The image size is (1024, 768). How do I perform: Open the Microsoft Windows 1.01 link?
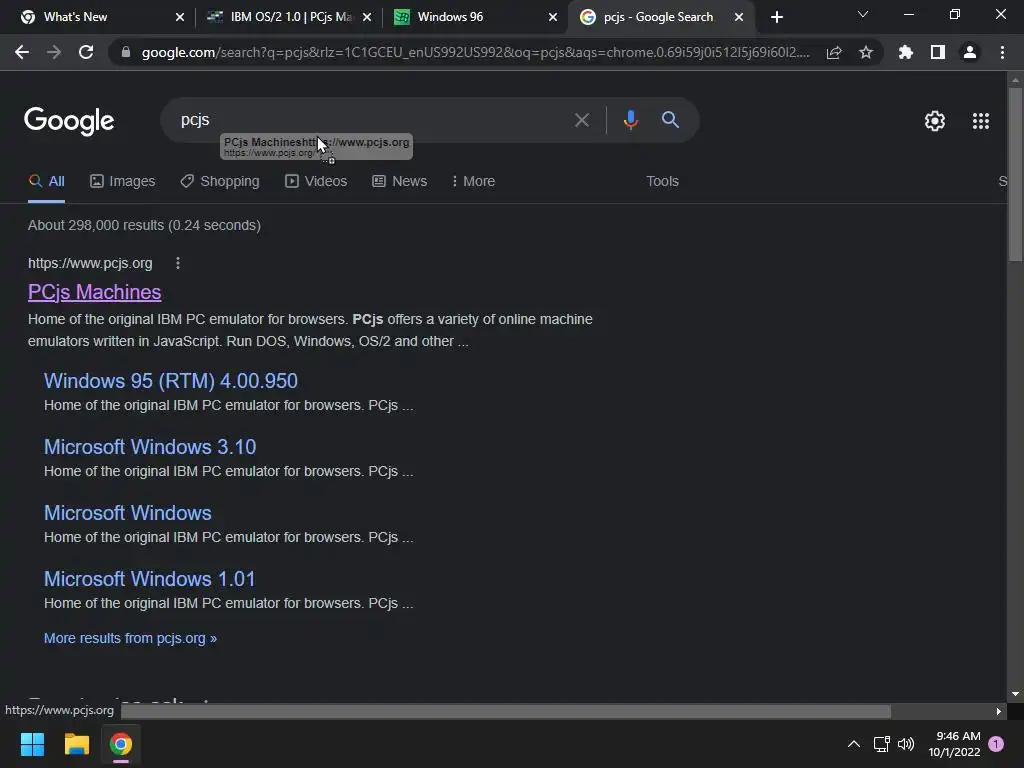pyautogui.click(x=150, y=579)
